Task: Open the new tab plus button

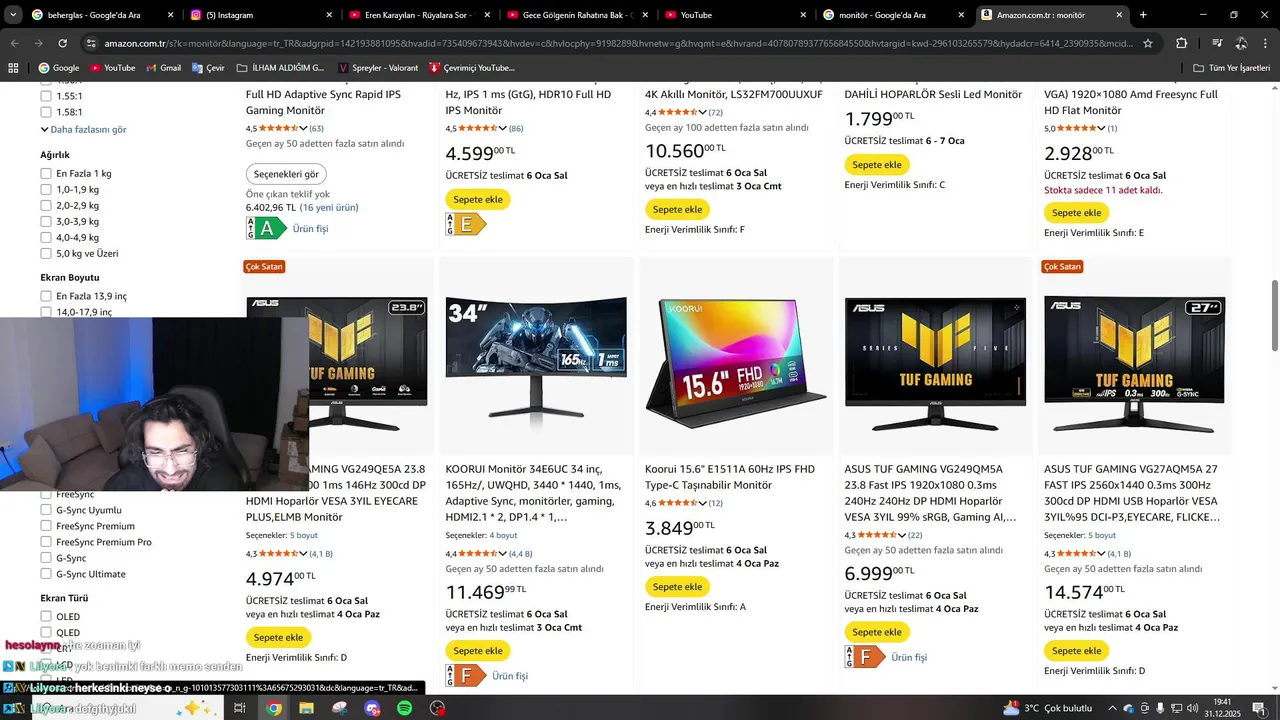Action: point(1143,15)
